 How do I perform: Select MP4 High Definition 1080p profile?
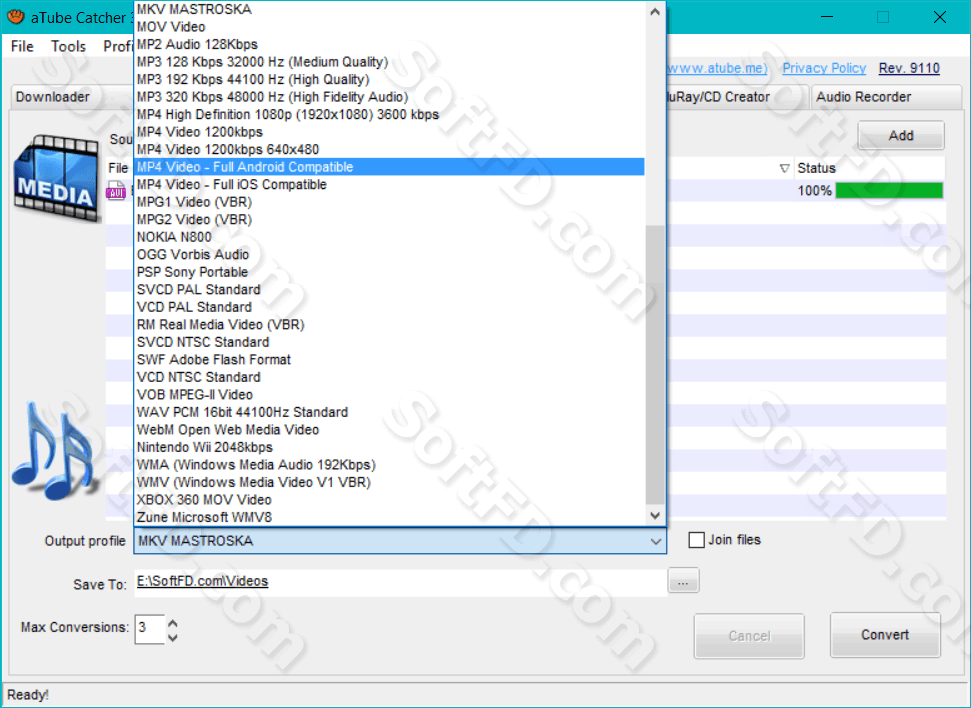[390, 114]
